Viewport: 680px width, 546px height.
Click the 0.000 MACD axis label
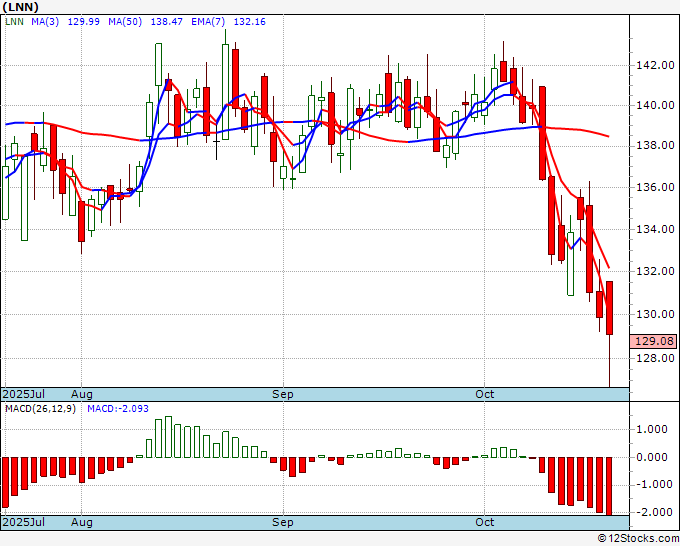click(x=651, y=457)
